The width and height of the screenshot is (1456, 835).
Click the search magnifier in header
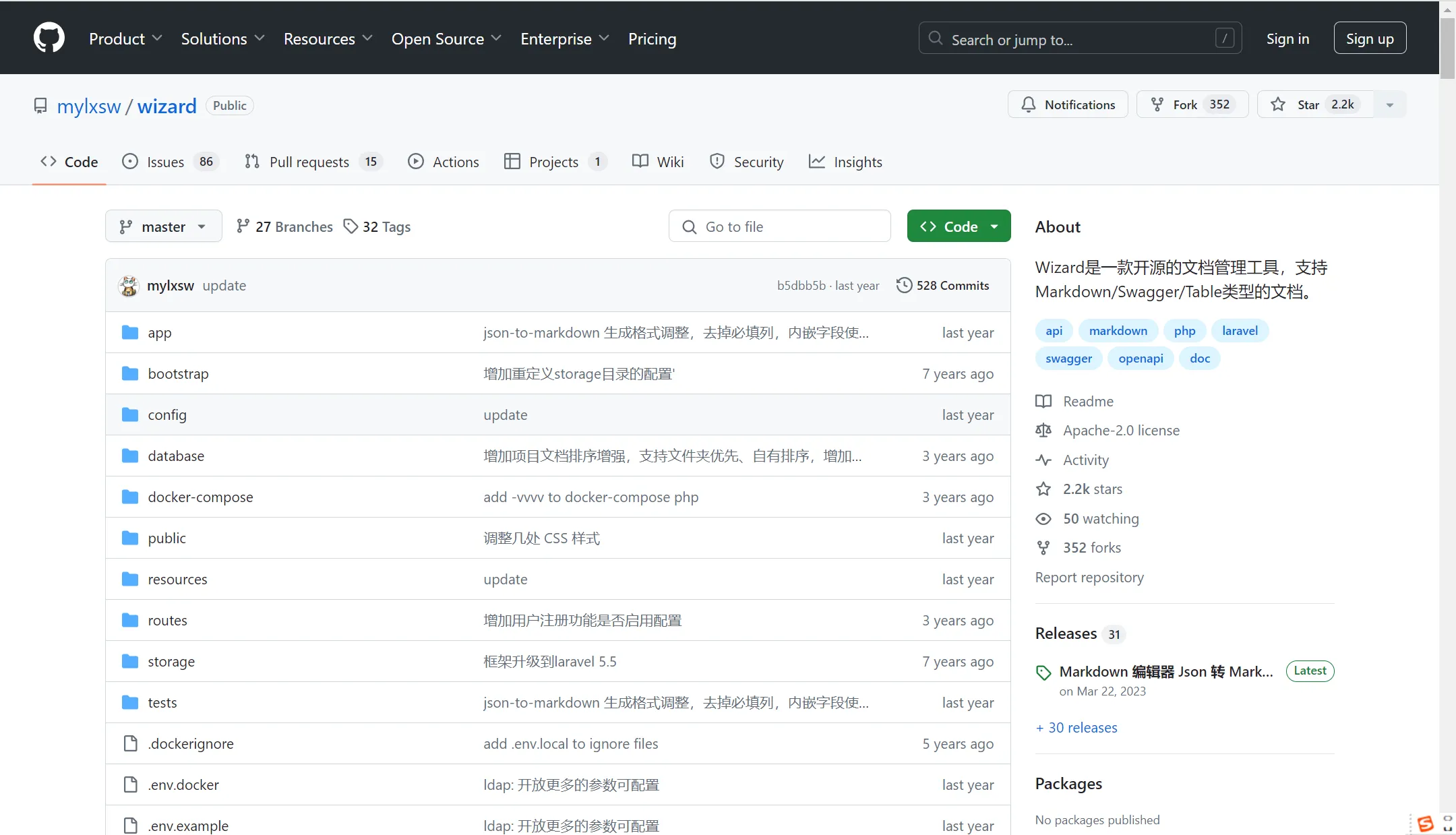click(936, 38)
